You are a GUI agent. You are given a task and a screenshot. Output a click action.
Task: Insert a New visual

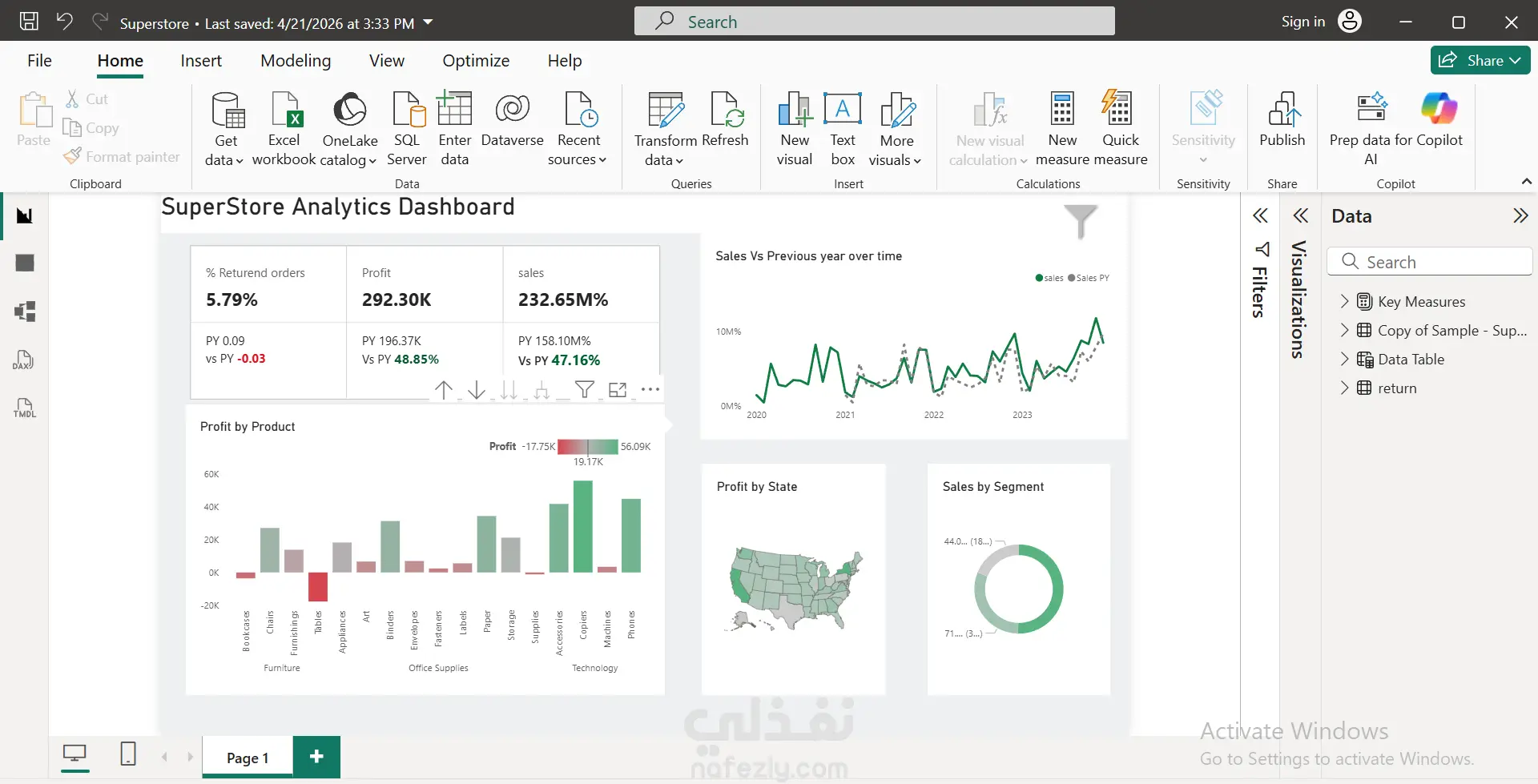point(795,128)
